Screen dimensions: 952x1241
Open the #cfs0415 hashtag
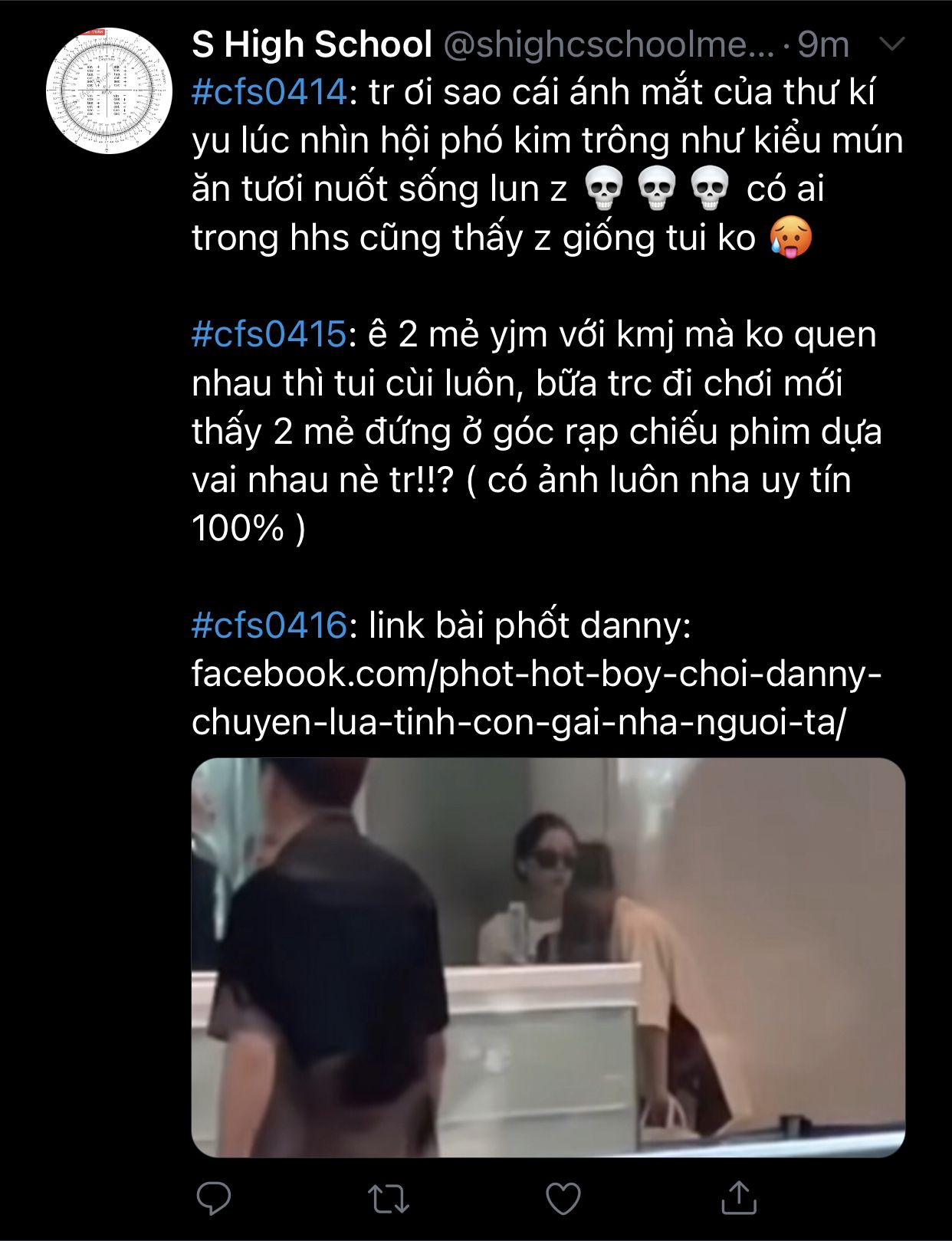click(269, 334)
